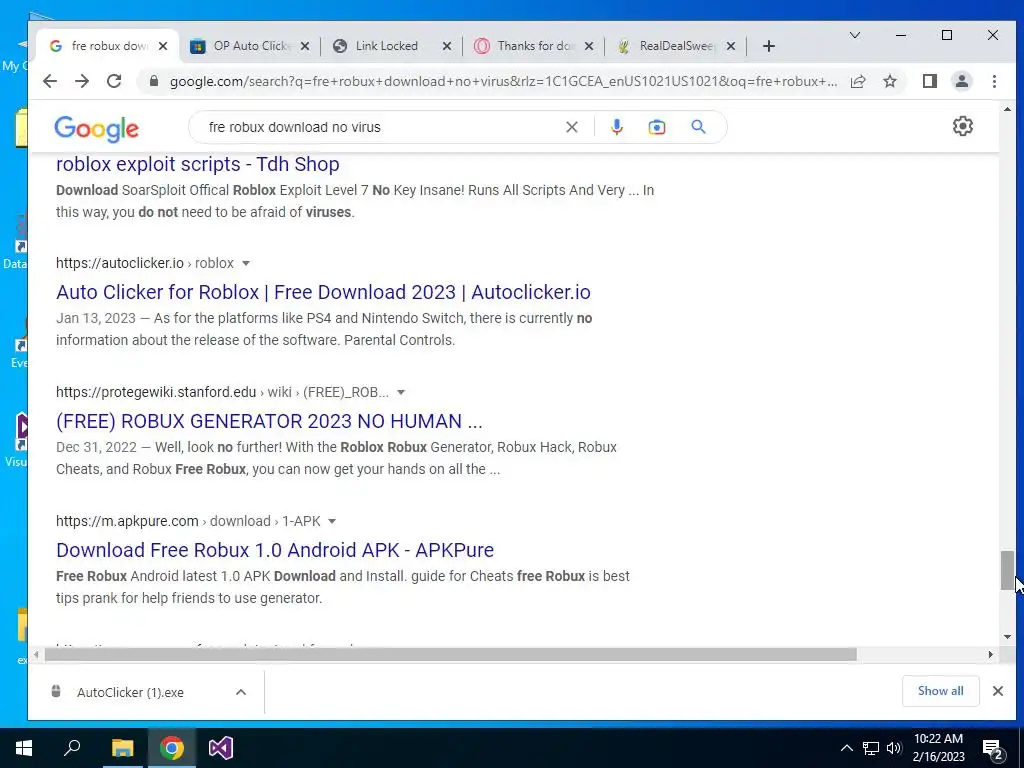Image resolution: width=1024 pixels, height=768 pixels.
Task: Click the Chrome address bar URL
Action: (x=503, y=81)
